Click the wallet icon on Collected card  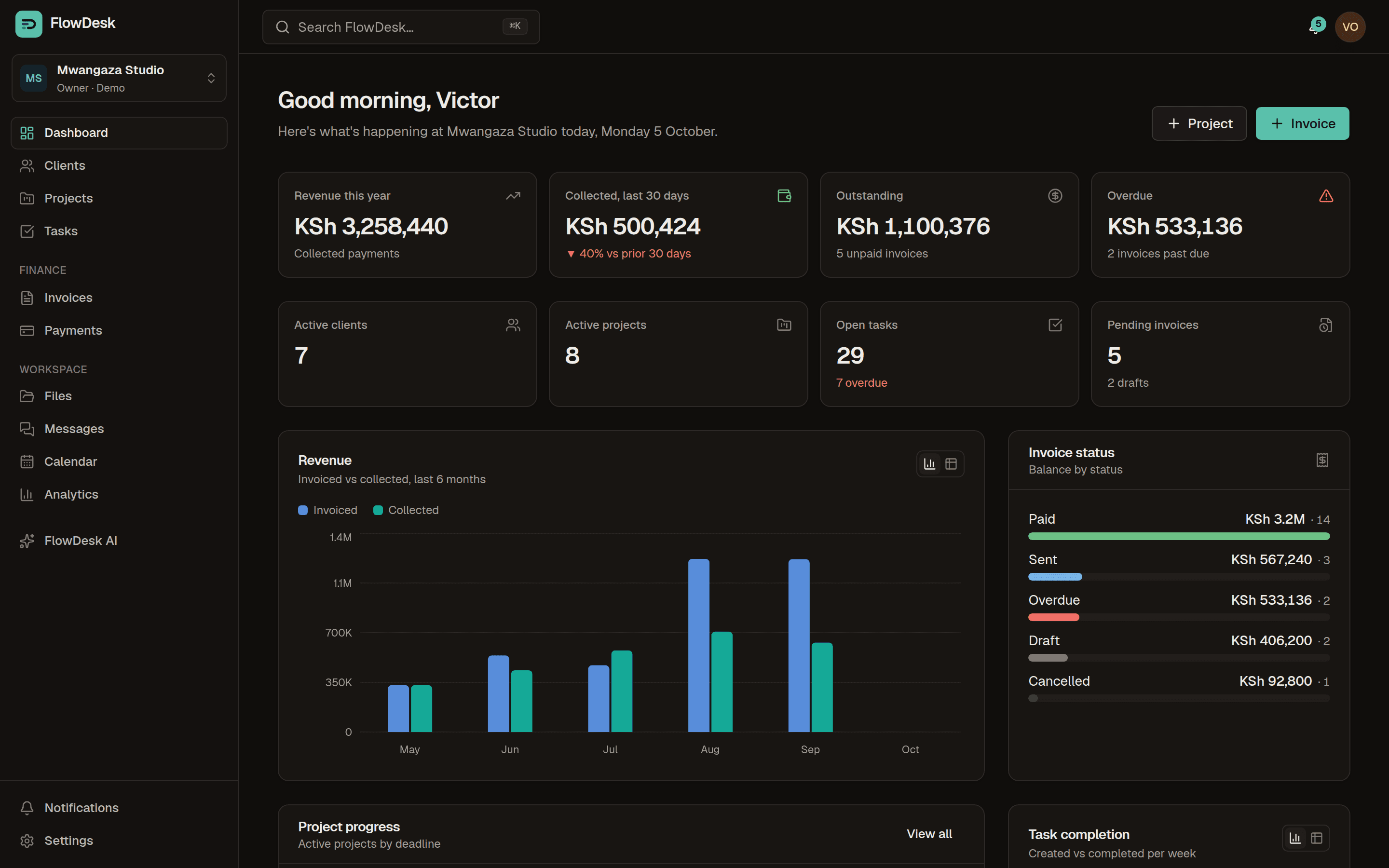(x=784, y=196)
